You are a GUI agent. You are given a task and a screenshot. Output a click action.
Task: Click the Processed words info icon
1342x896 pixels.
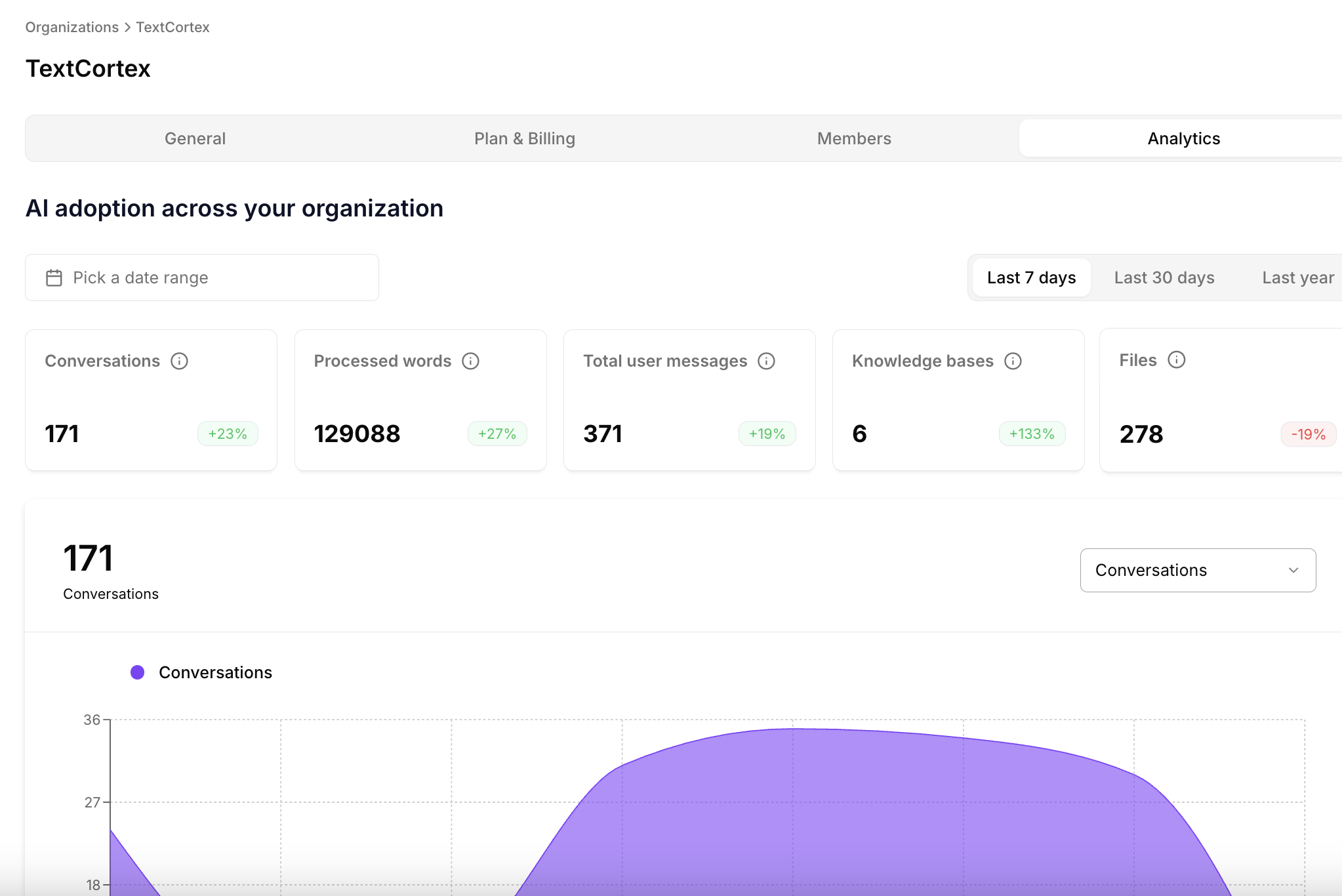tap(470, 361)
